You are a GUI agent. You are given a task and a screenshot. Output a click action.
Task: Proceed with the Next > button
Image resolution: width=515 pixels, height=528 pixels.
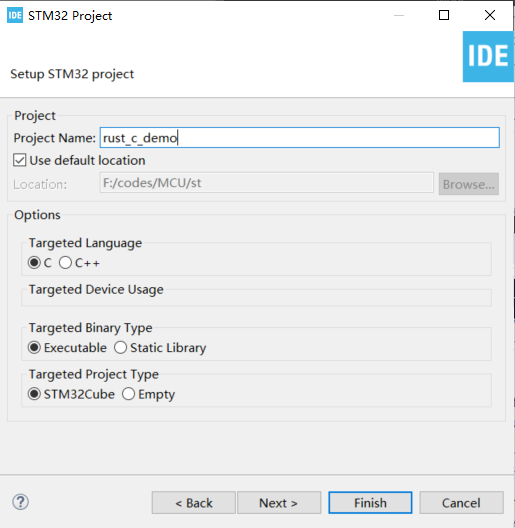coord(279,503)
